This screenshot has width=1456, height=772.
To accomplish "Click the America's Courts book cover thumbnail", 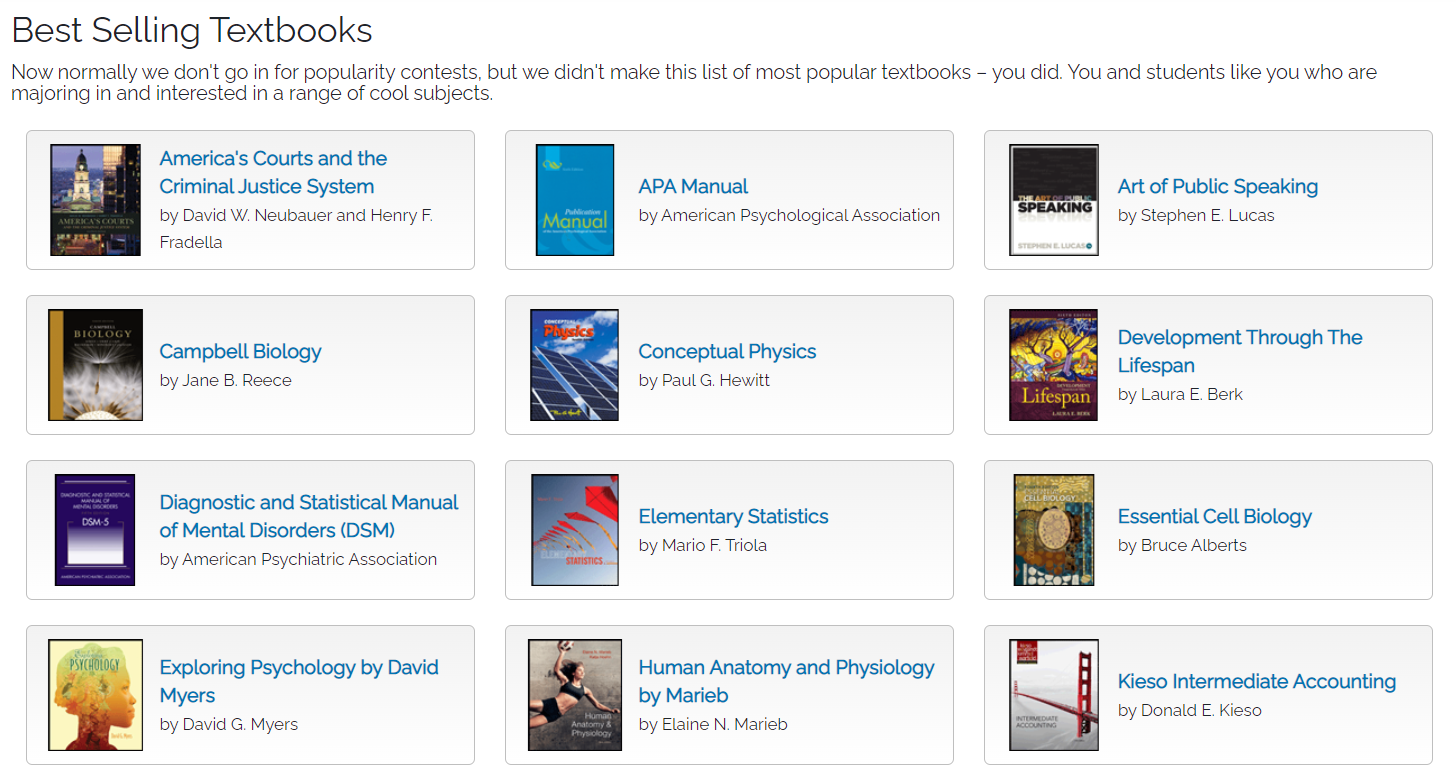I will coord(95,200).
